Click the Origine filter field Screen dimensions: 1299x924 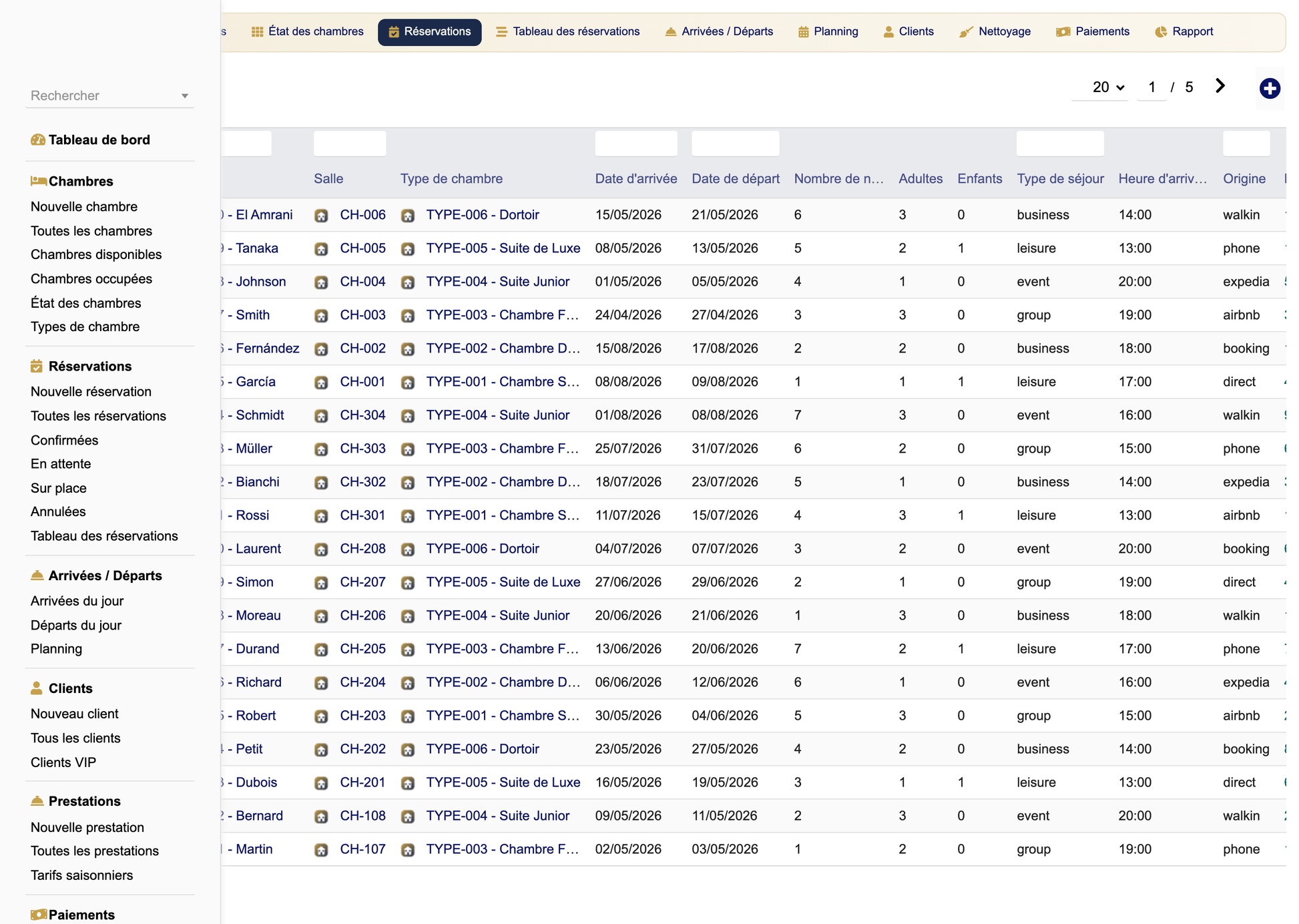coord(1246,144)
